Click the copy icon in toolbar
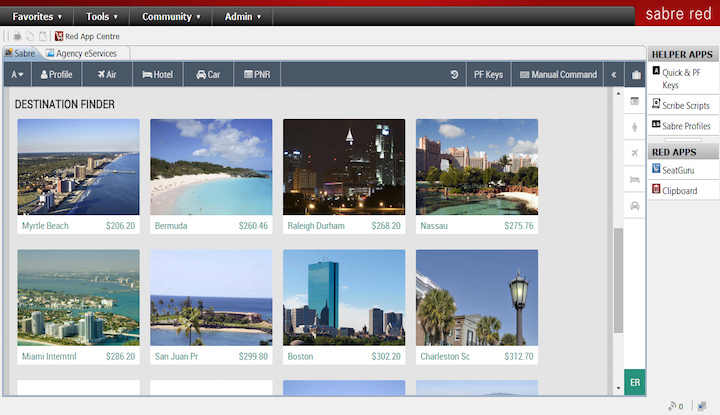 pos(30,36)
